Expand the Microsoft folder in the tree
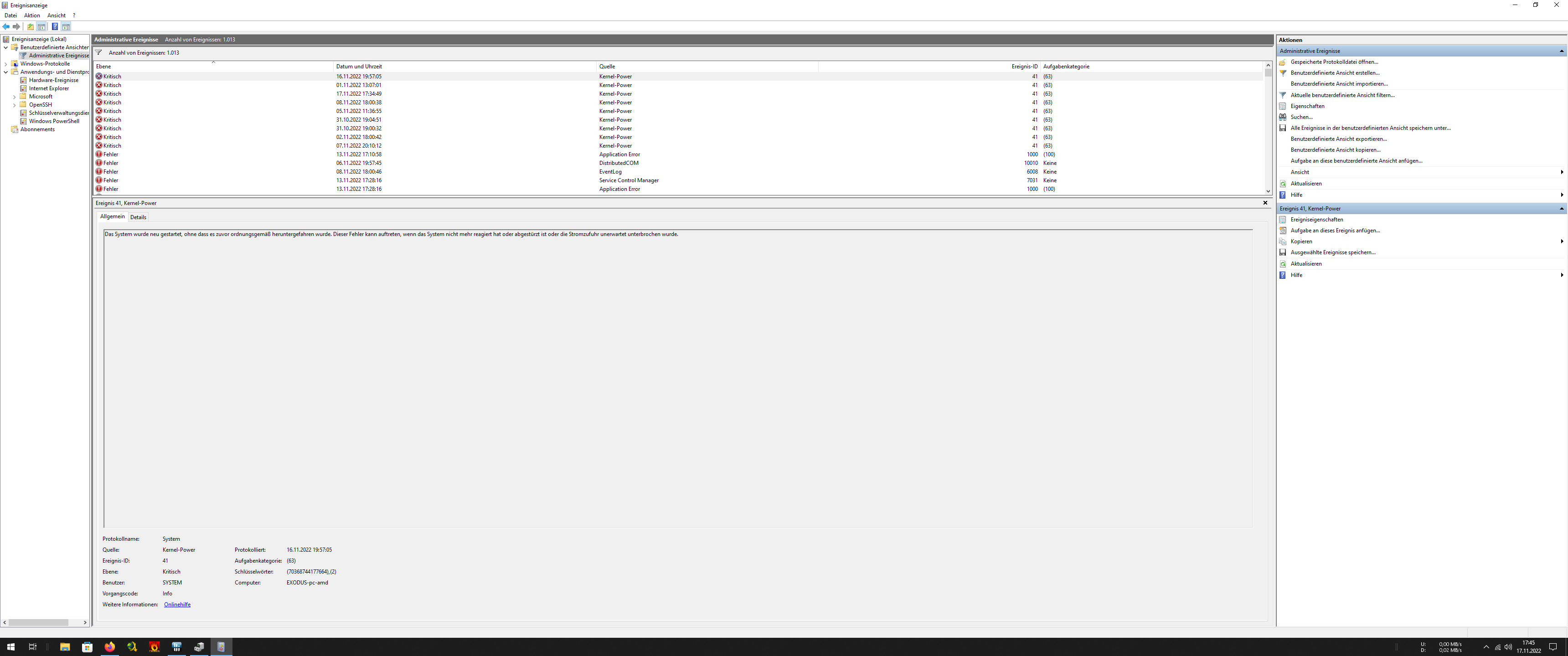The height and width of the screenshot is (656, 1568). [x=15, y=97]
